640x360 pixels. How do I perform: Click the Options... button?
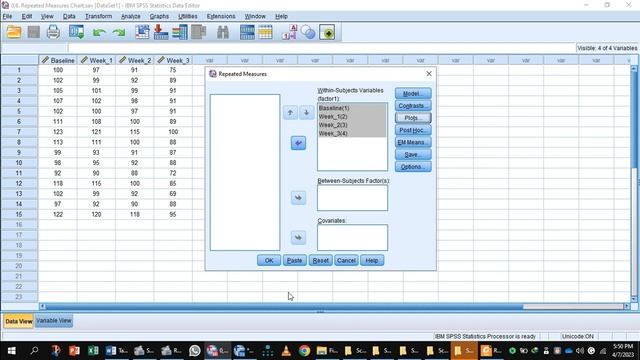(x=413, y=167)
